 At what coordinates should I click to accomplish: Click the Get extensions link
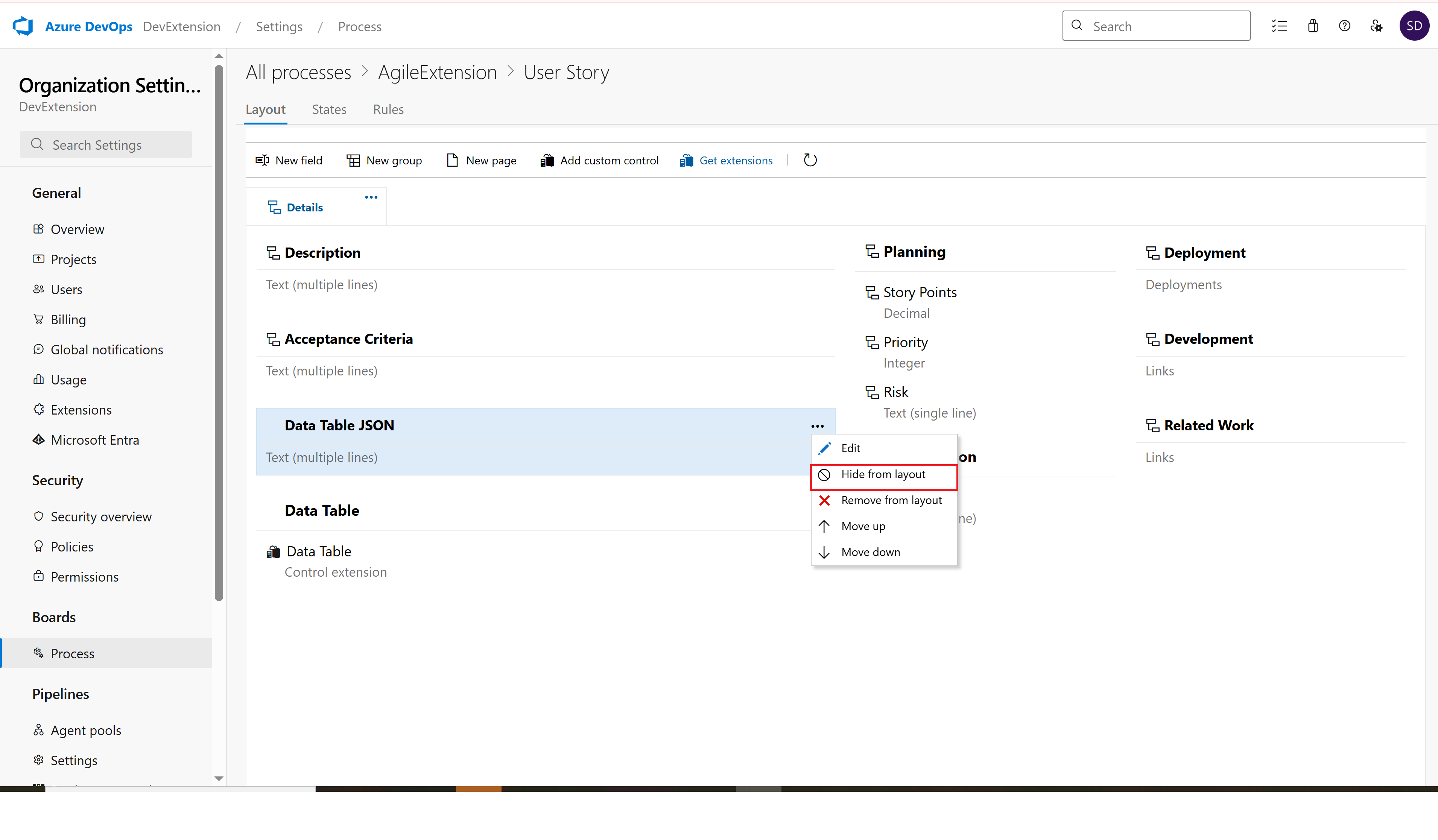point(736,160)
